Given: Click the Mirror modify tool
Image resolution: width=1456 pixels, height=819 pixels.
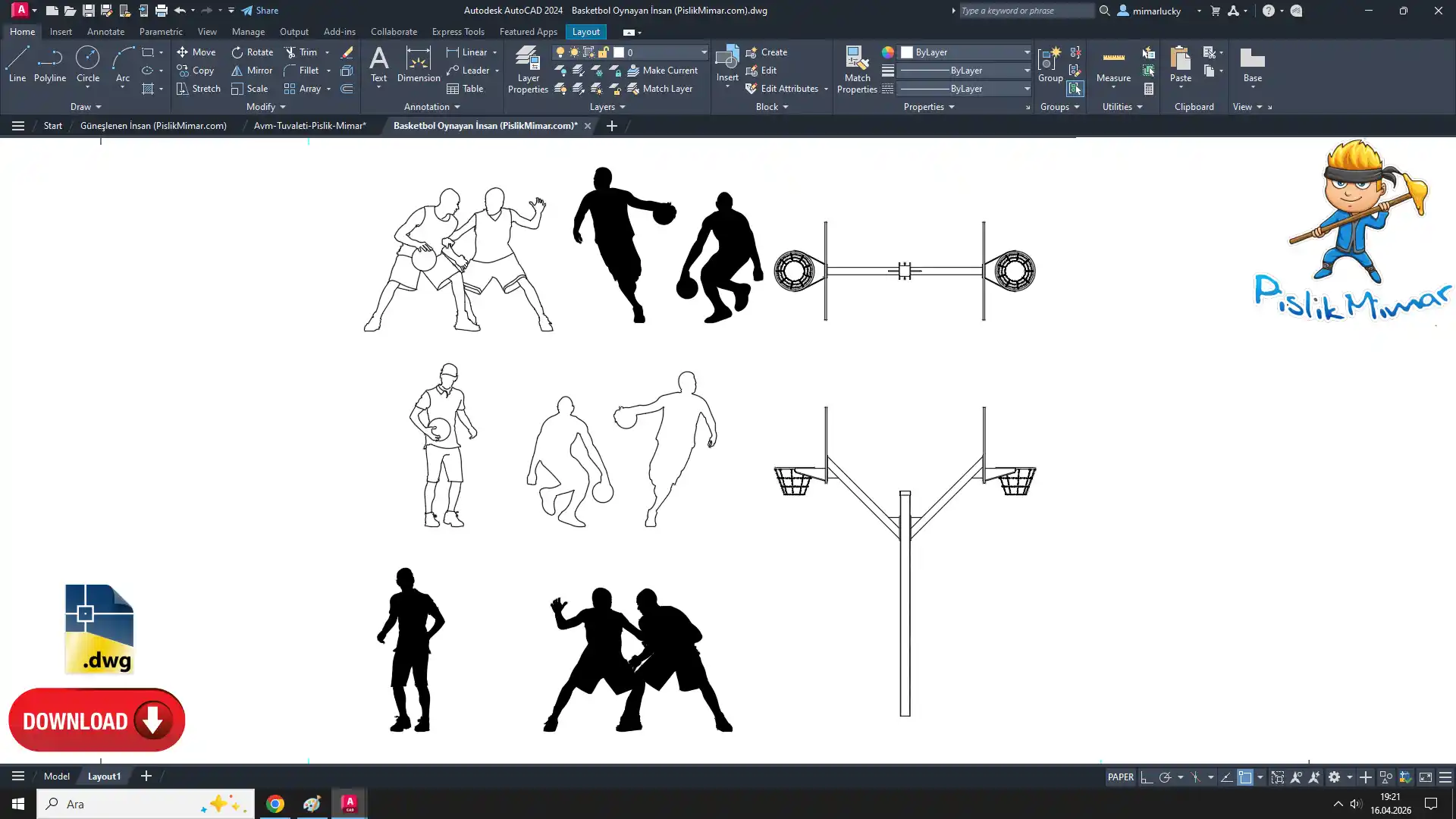Looking at the screenshot, I should 252,71.
